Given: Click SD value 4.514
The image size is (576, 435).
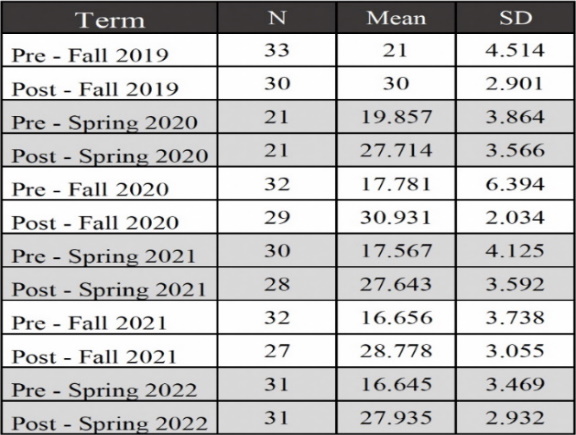Looking at the screenshot, I should (x=515, y=50).
